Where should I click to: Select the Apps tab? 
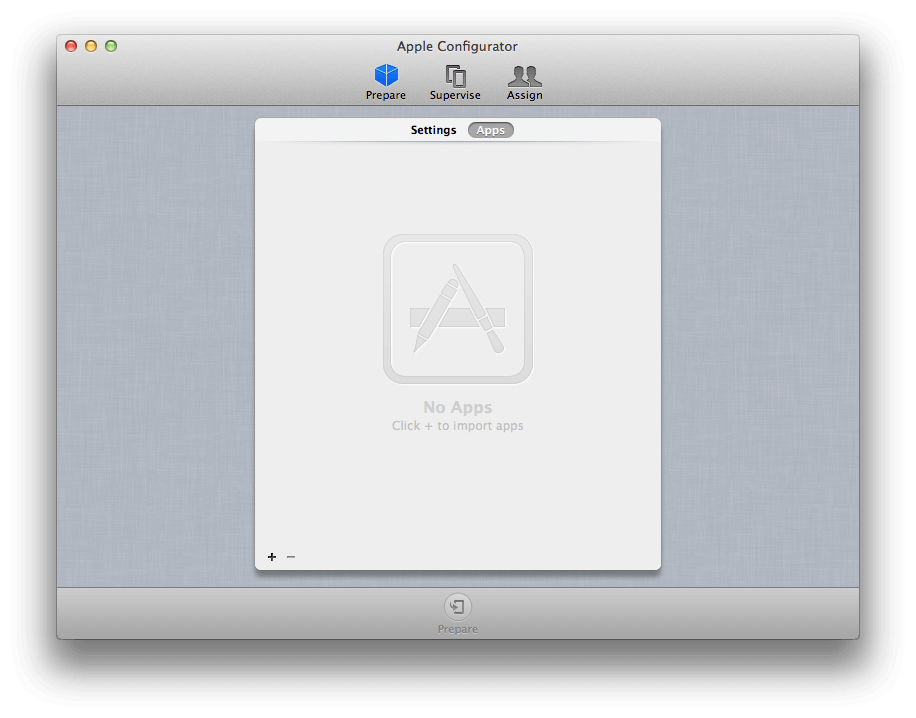(x=491, y=130)
